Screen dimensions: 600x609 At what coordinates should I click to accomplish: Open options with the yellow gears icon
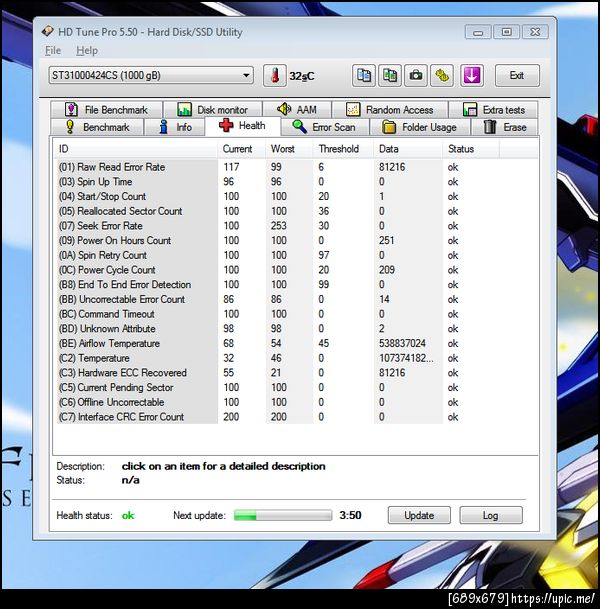click(x=442, y=76)
